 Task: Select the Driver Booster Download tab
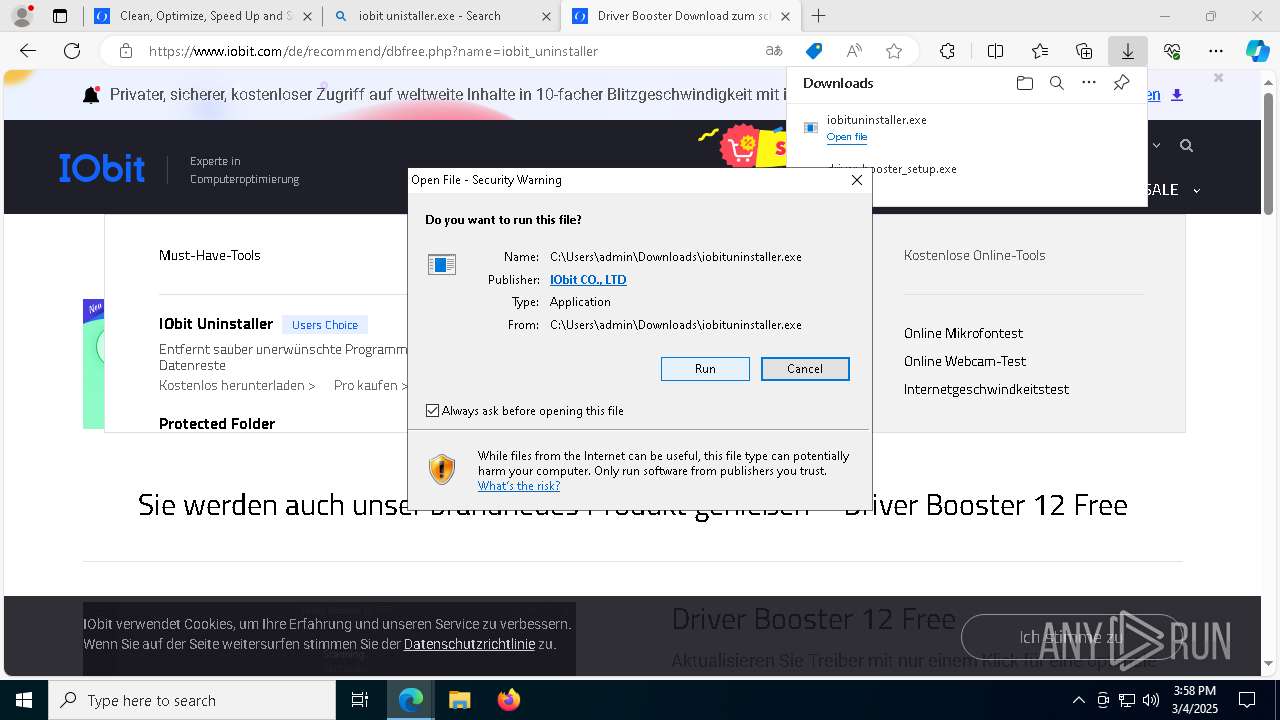(x=681, y=16)
